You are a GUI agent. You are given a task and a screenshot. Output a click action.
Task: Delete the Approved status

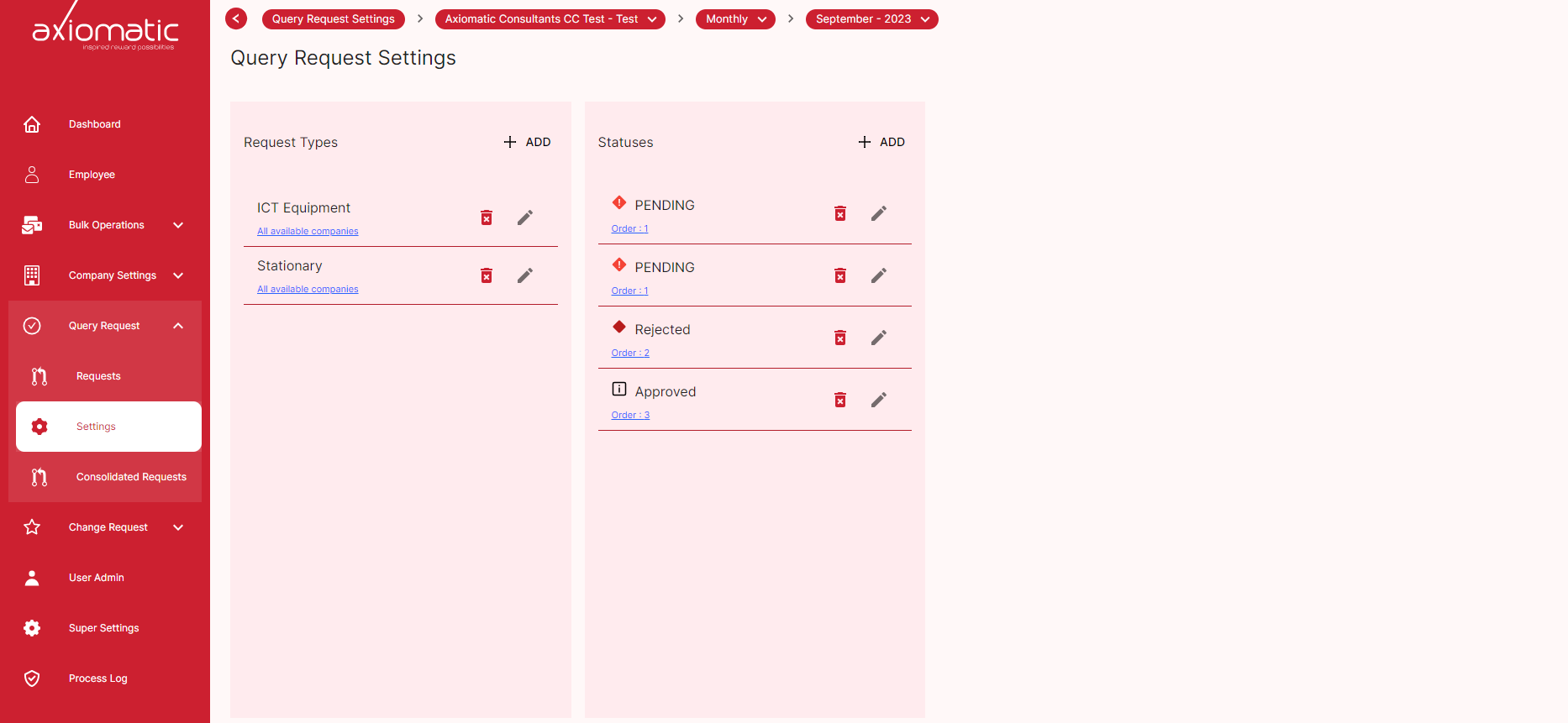coord(840,400)
